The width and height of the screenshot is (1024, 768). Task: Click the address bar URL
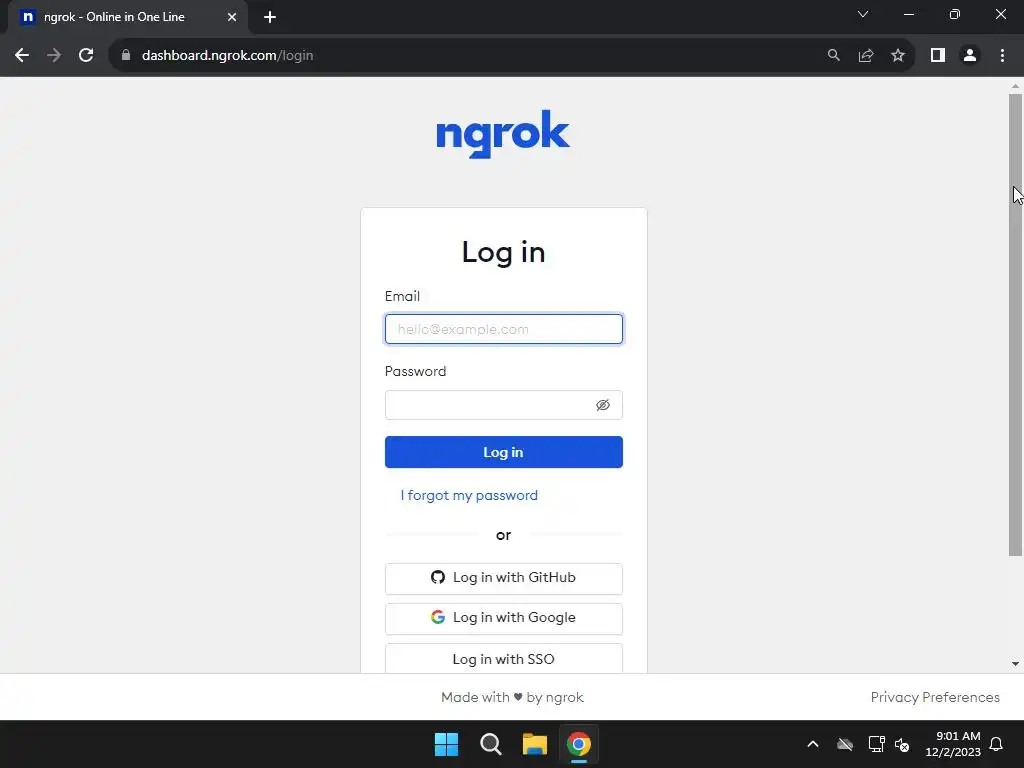pos(227,56)
